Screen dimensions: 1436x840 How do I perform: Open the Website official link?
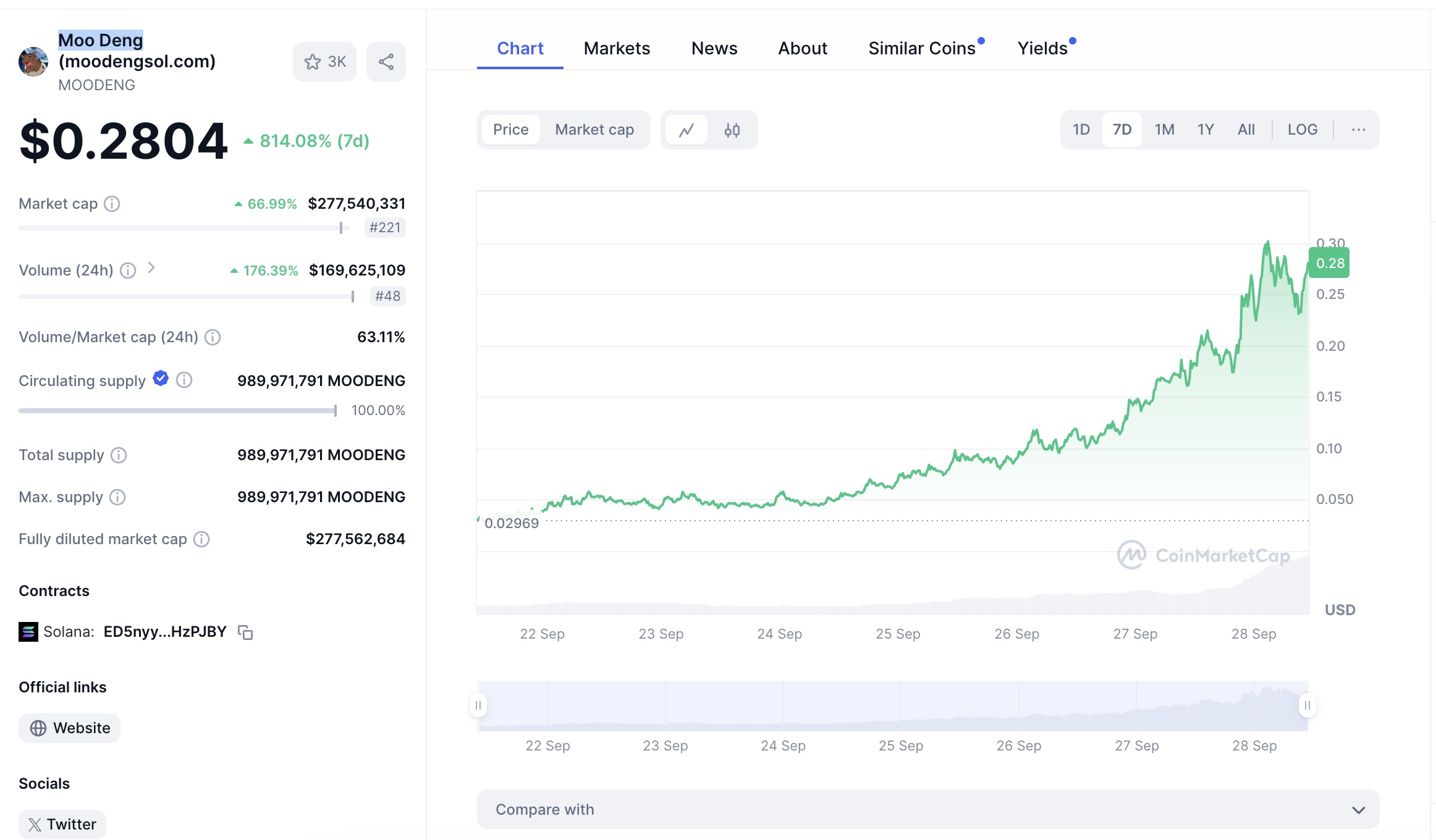[69, 728]
